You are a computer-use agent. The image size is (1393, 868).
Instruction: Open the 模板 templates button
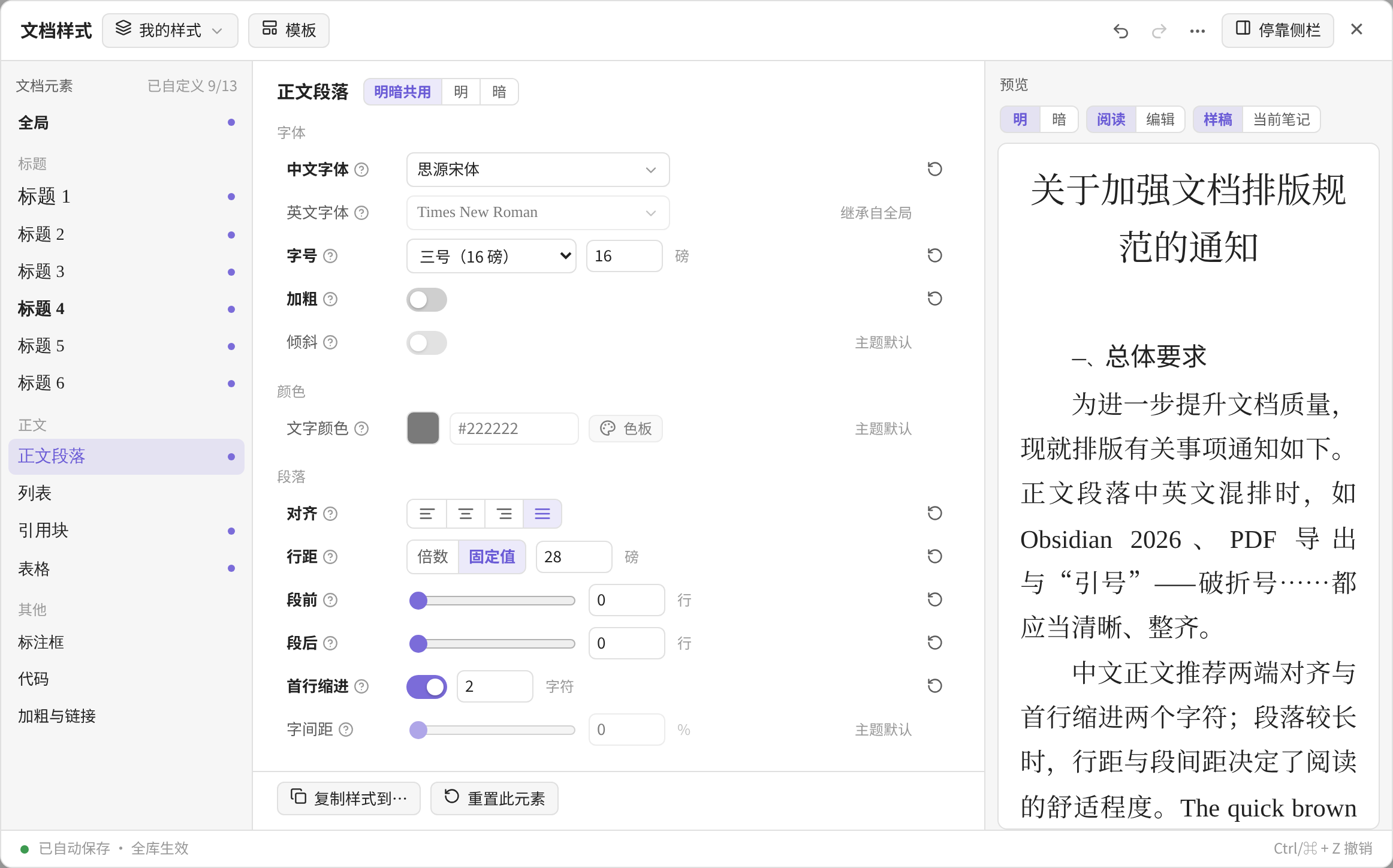[x=289, y=31]
